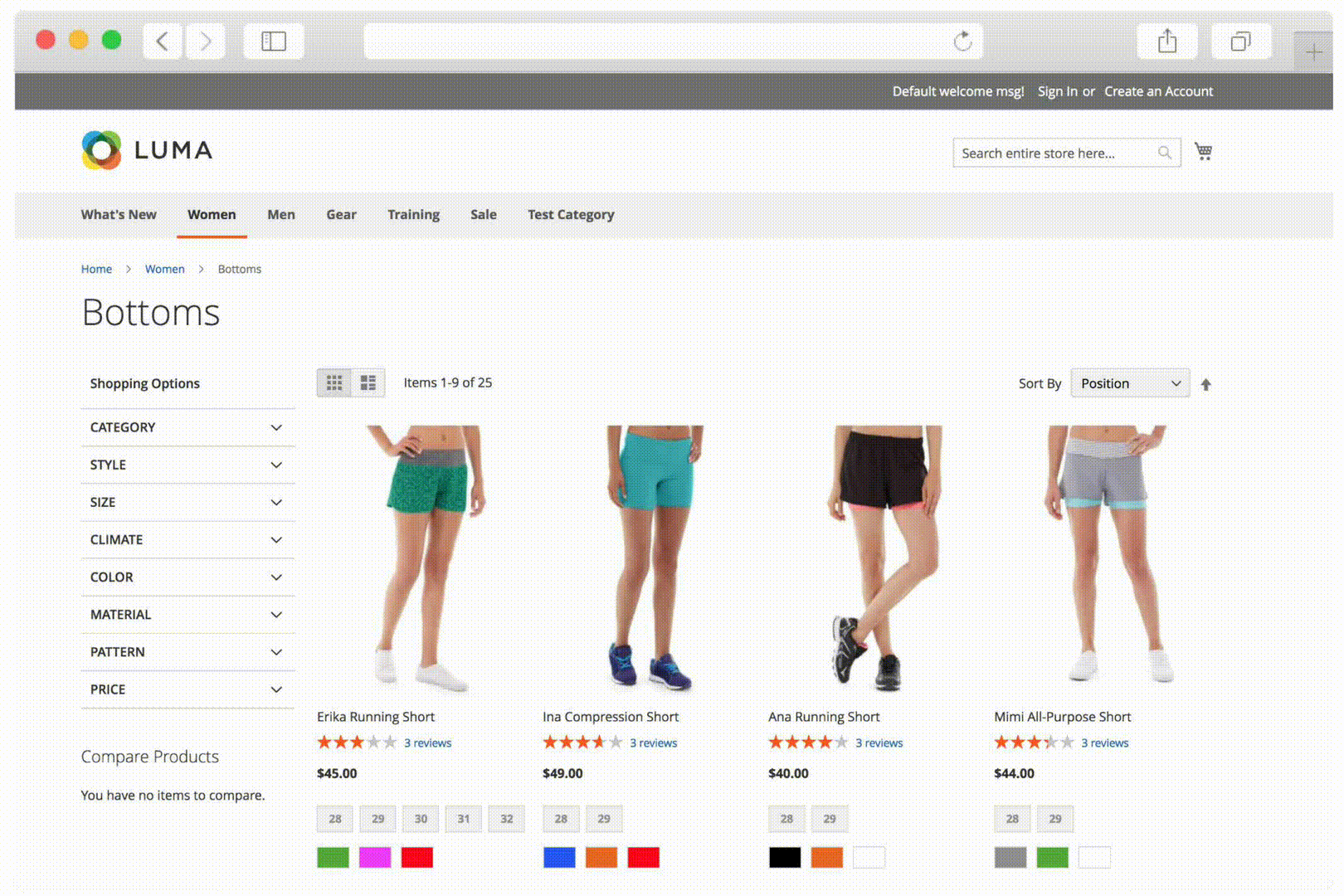
Task: Click the Luma logo
Action: point(147,150)
